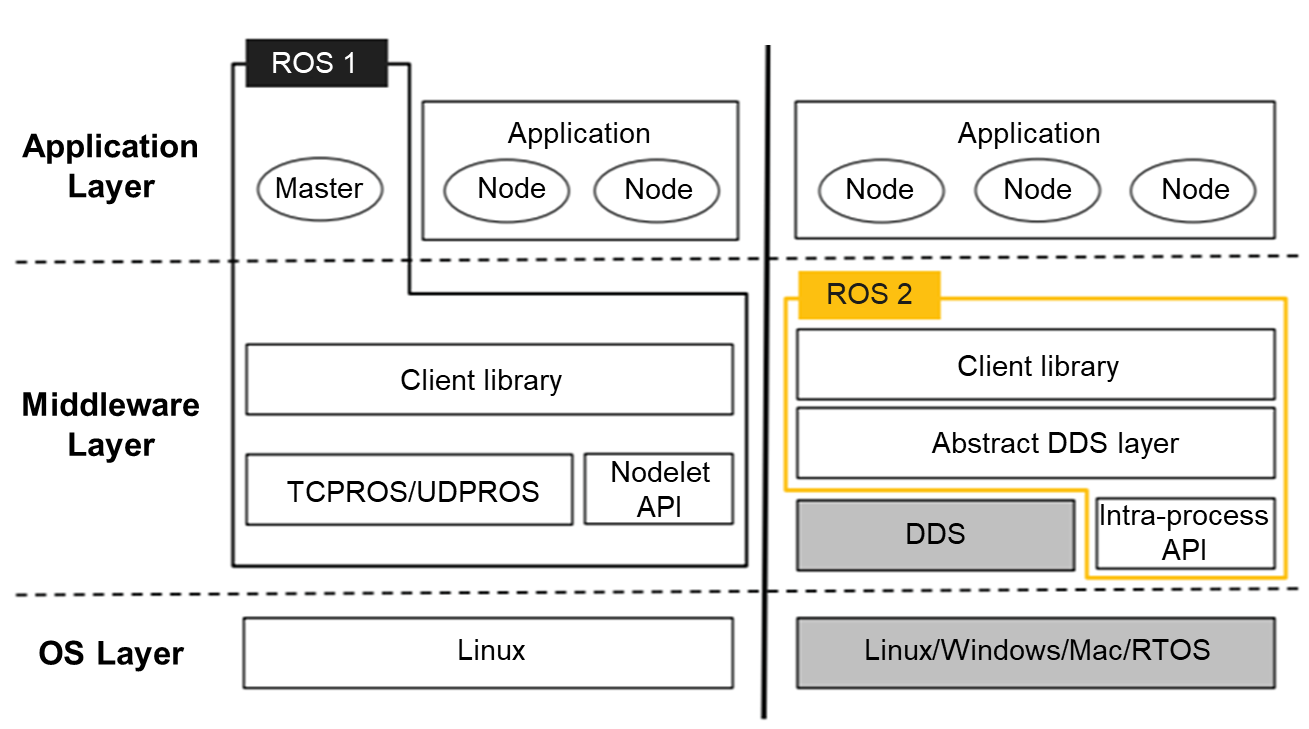
Task: Click the Nodelet API box
Action: [659, 489]
